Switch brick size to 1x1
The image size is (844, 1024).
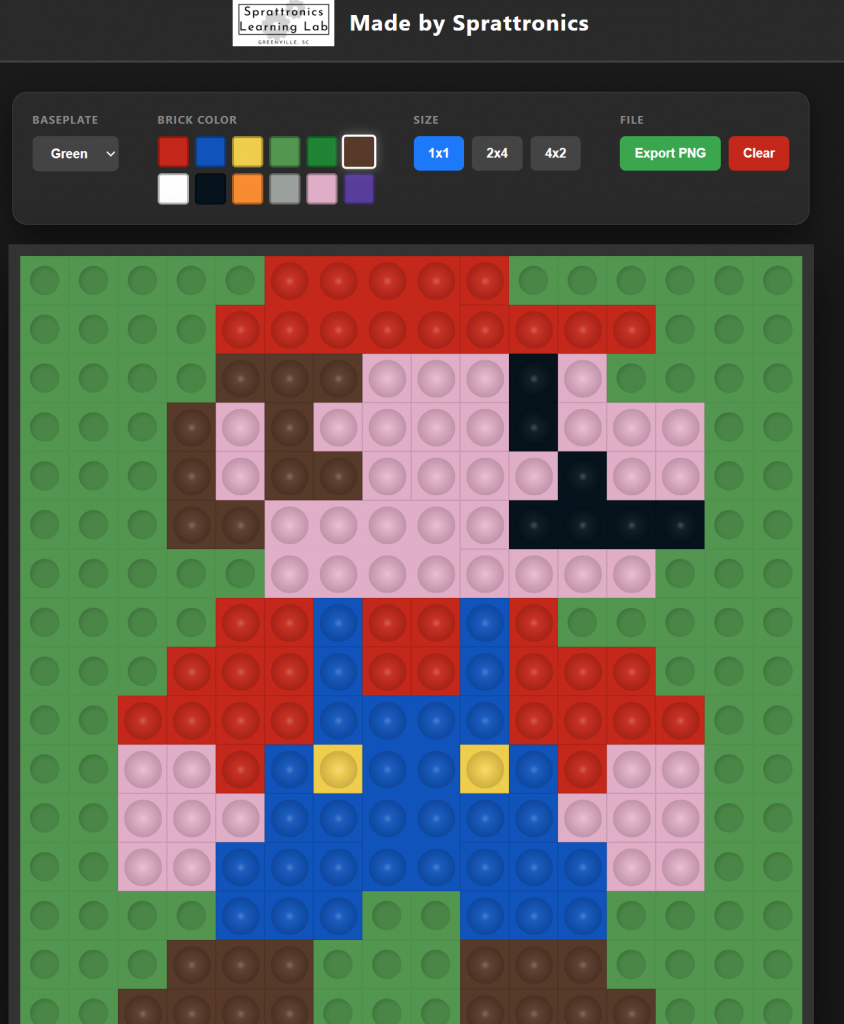pos(439,153)
